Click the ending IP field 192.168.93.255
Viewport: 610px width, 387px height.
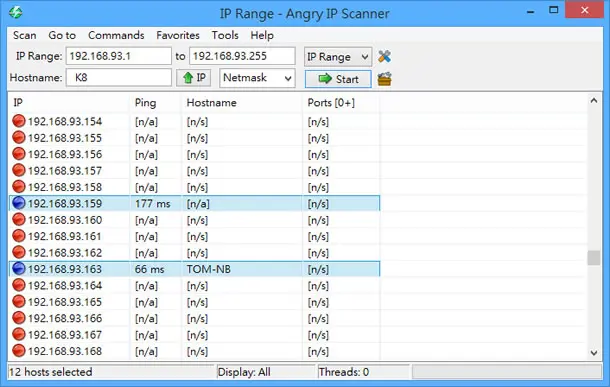tap(242, 56)
